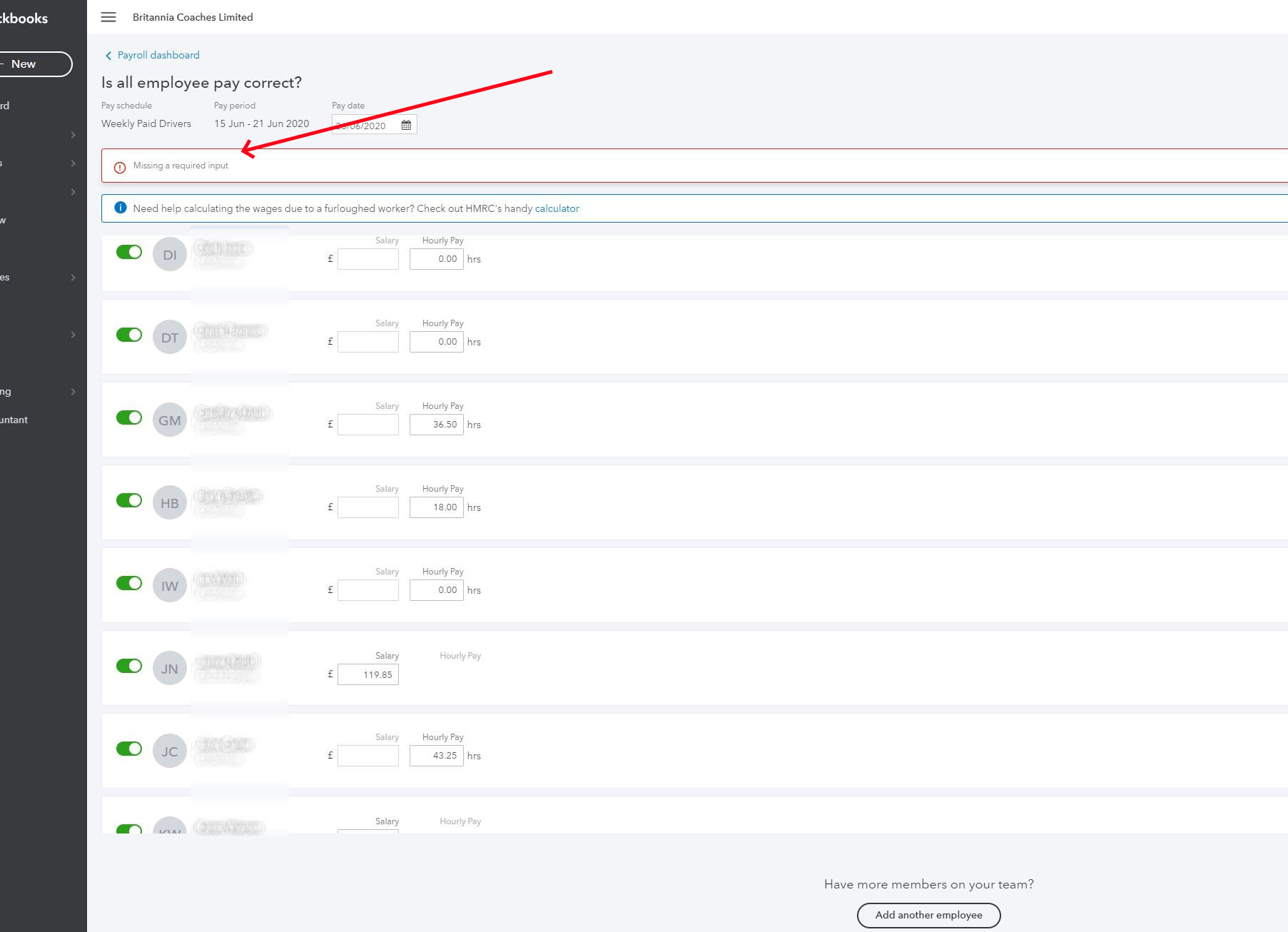Click Add another employee button
The width and height of the screenshot is (1288, 932).
click(x=928, y=915)
